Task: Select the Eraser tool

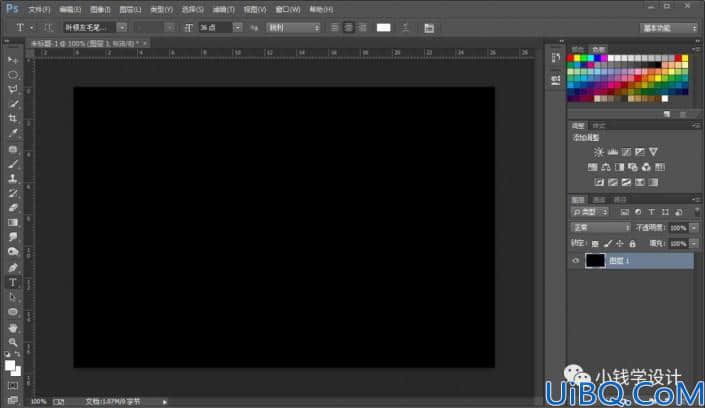Action: pyautogui.click(x=13, y=208)
